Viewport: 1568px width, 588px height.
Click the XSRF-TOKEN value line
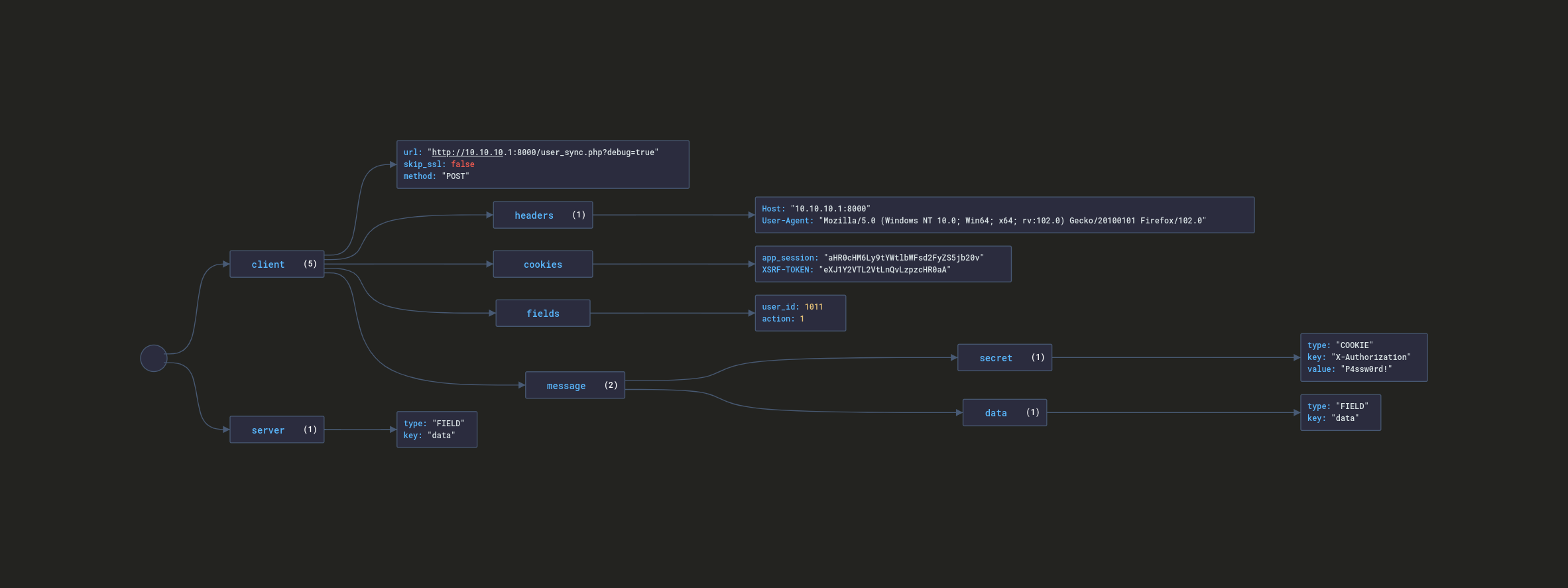[857, 270]
